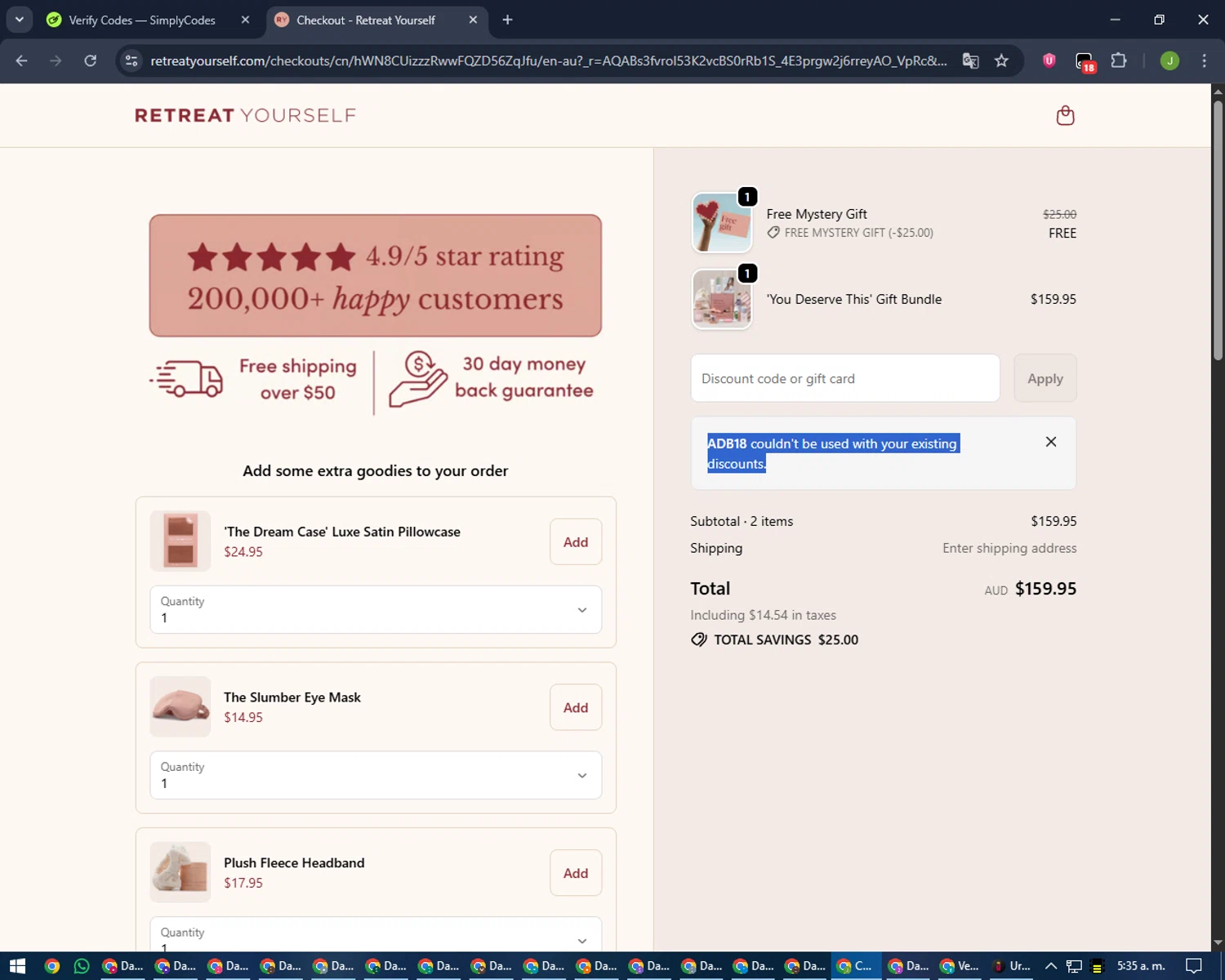Click the Satin Pillowcase $24.95 price

click(x=243, y=551)
